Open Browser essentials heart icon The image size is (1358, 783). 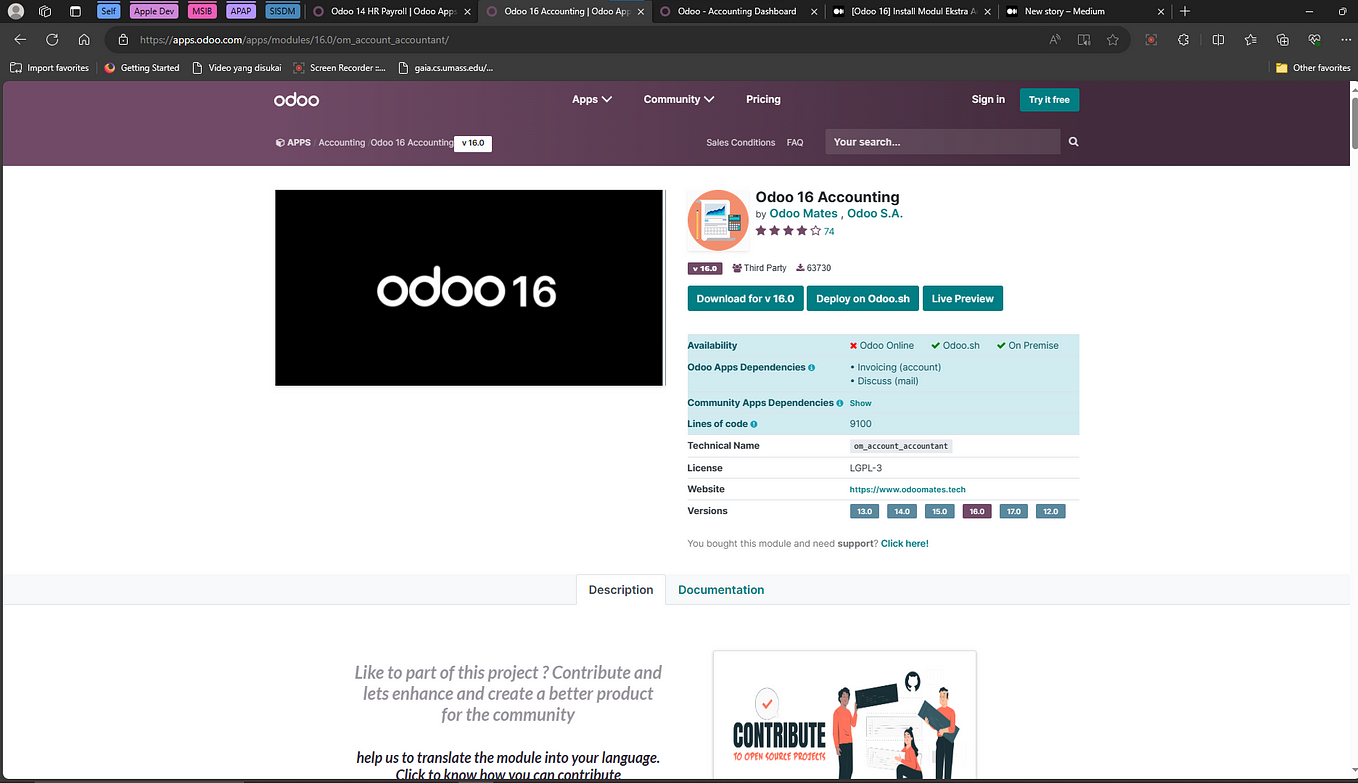(x=1315, y=40)
